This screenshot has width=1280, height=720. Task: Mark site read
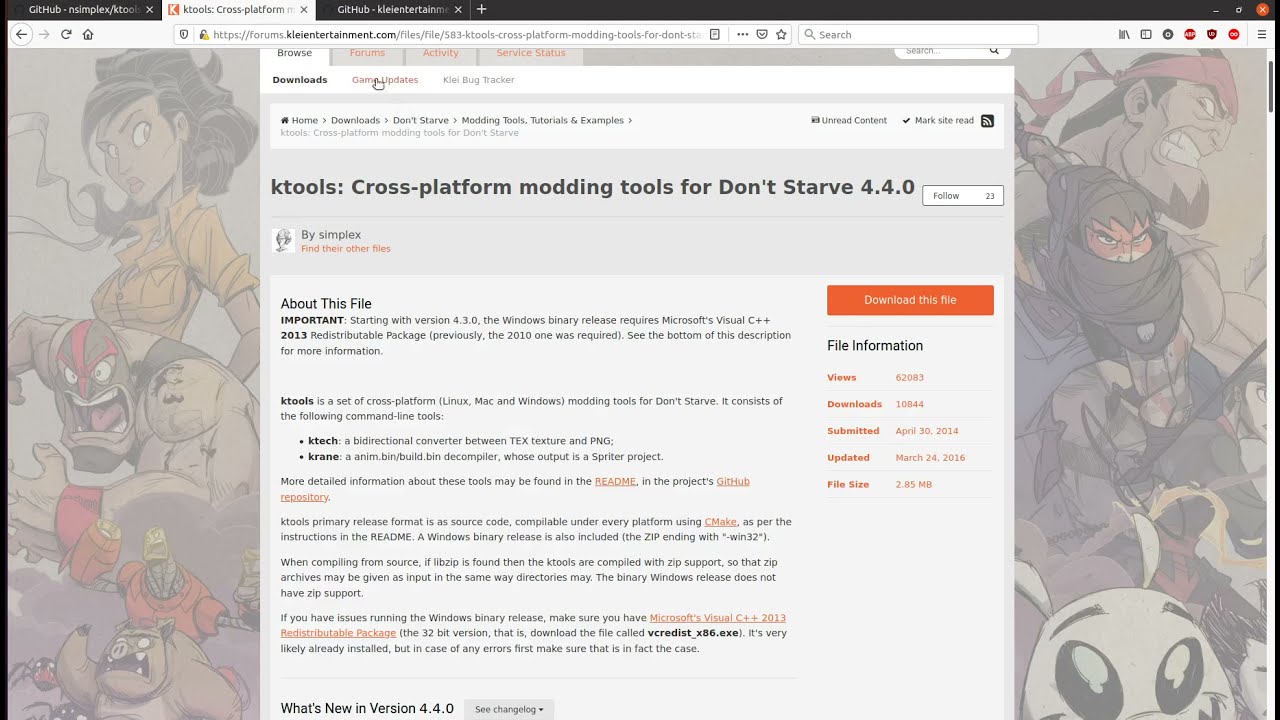point(938,120)
